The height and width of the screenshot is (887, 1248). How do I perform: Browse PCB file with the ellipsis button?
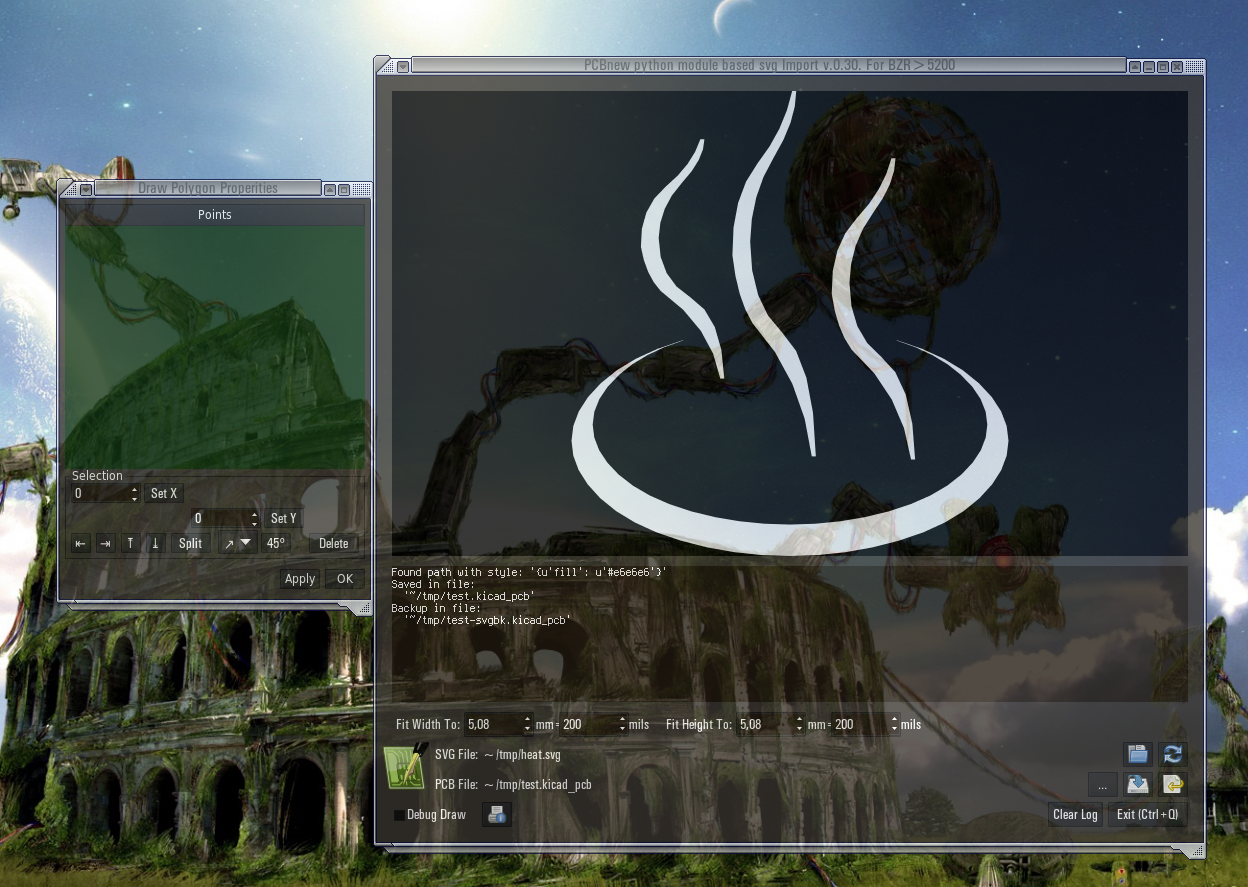pyautogui.click(x=1102, y=785)
